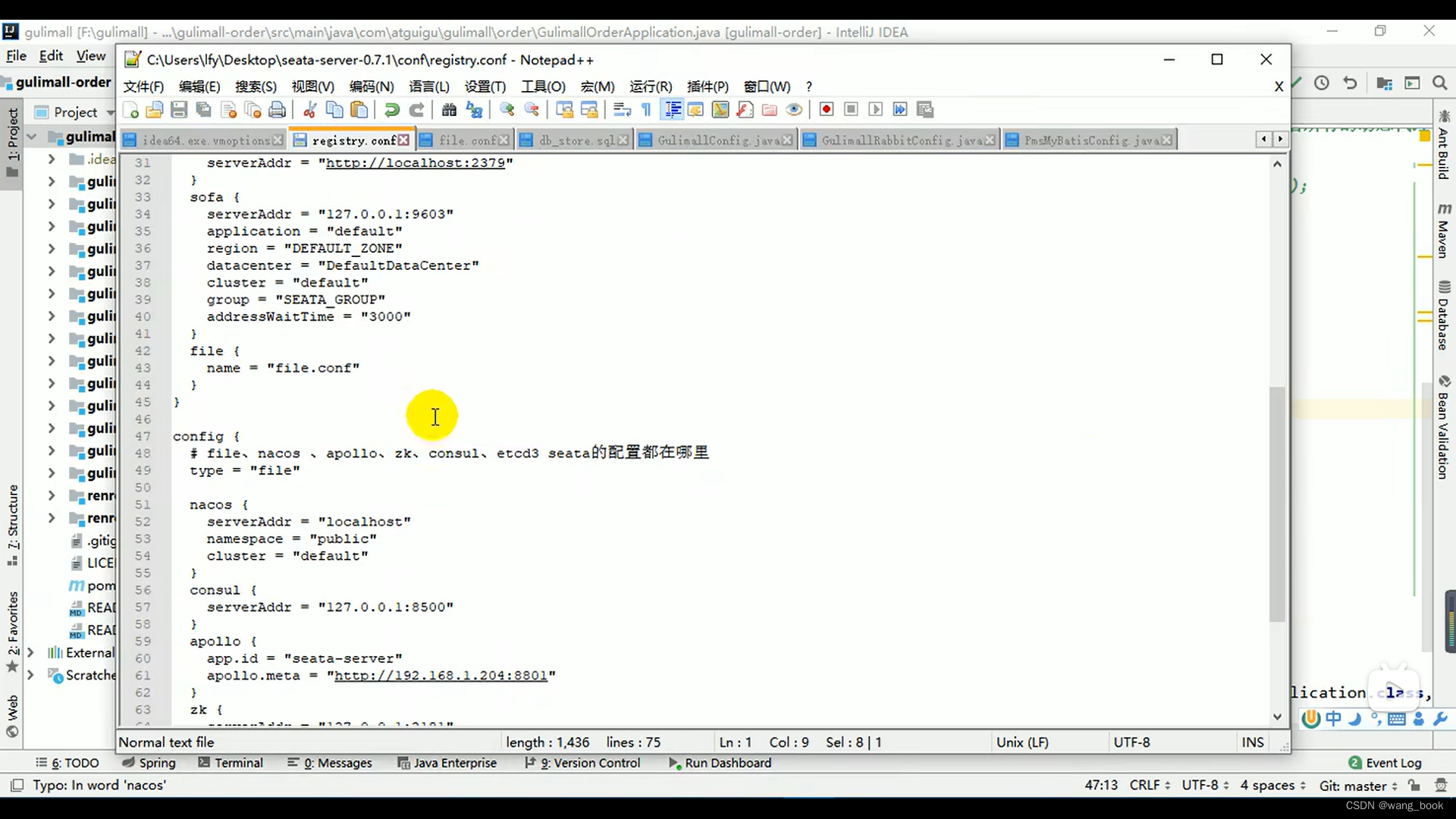This screenshot has height=819, width=1456.
Task: Click the tab bar scroll right arrow
Action: (1280, 139)
